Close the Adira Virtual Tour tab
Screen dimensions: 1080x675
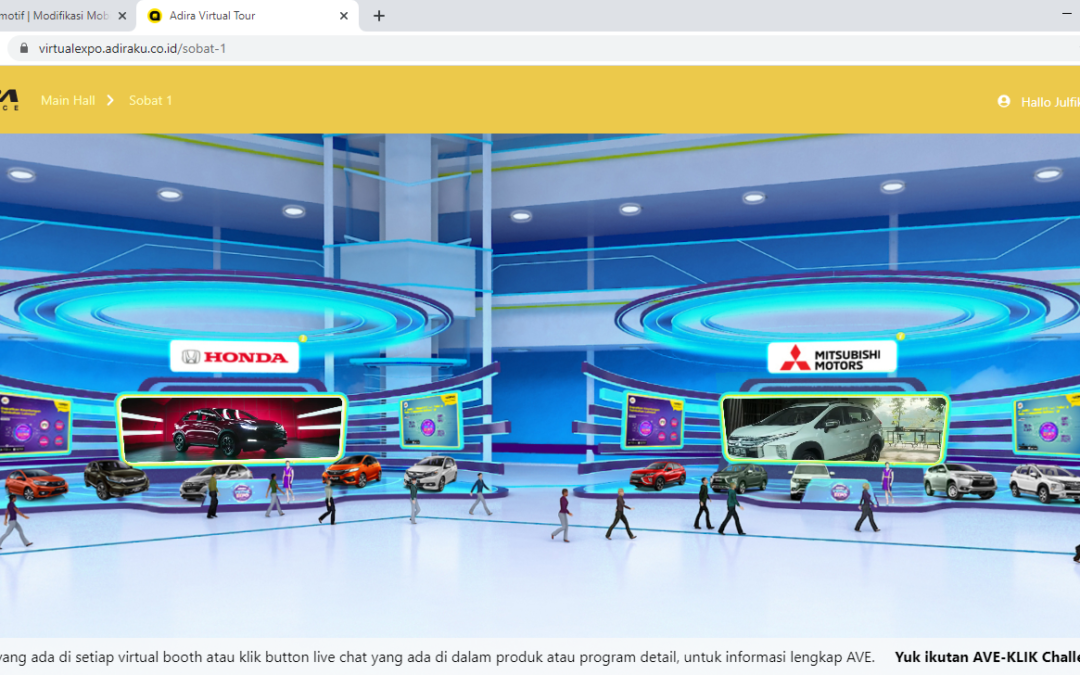click(x=344, y=16)
